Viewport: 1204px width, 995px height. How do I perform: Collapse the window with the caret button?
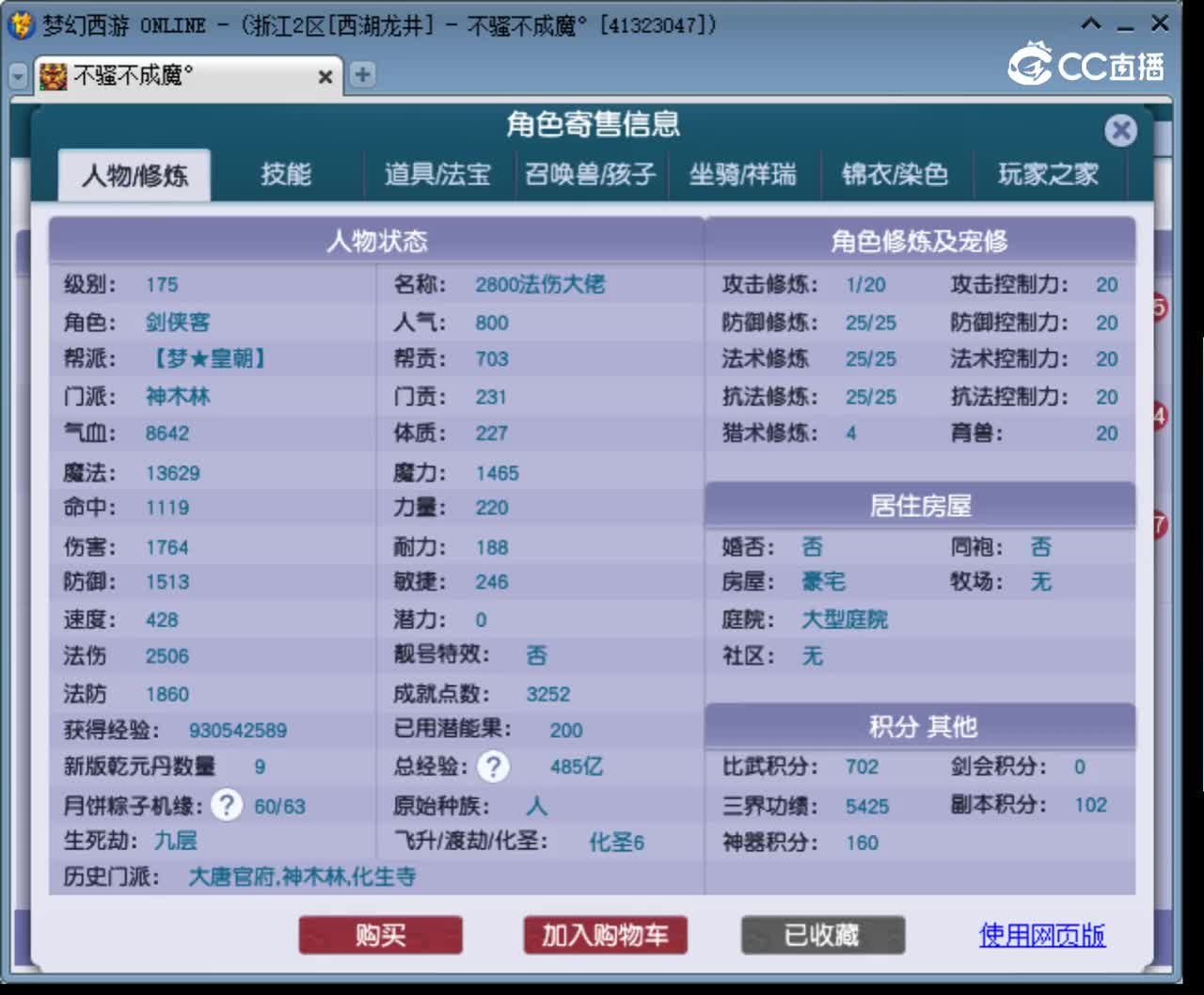coord(1090,24)
